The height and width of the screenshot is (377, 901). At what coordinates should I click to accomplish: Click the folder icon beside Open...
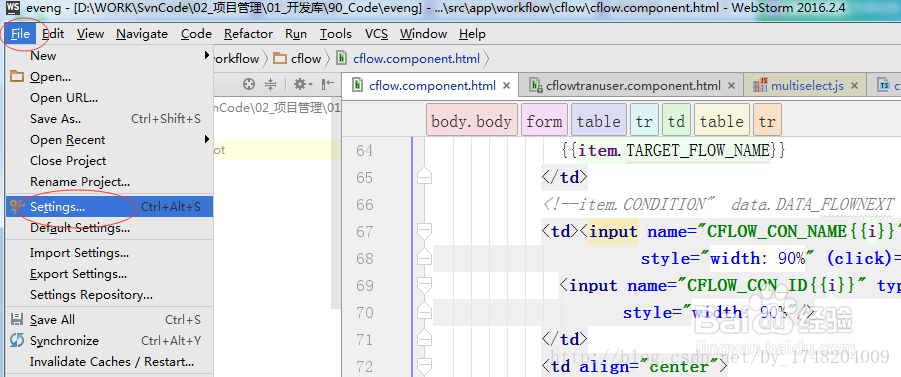pyautogui.click(x=17, y=76)
